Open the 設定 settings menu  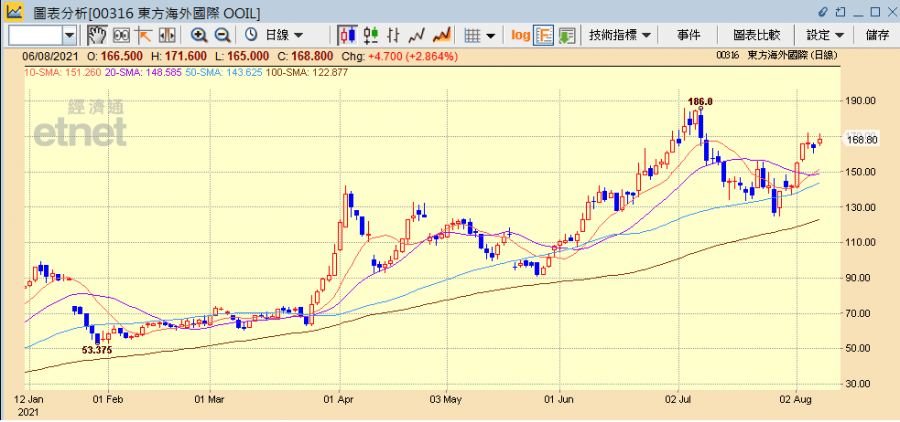pos(825,35)
